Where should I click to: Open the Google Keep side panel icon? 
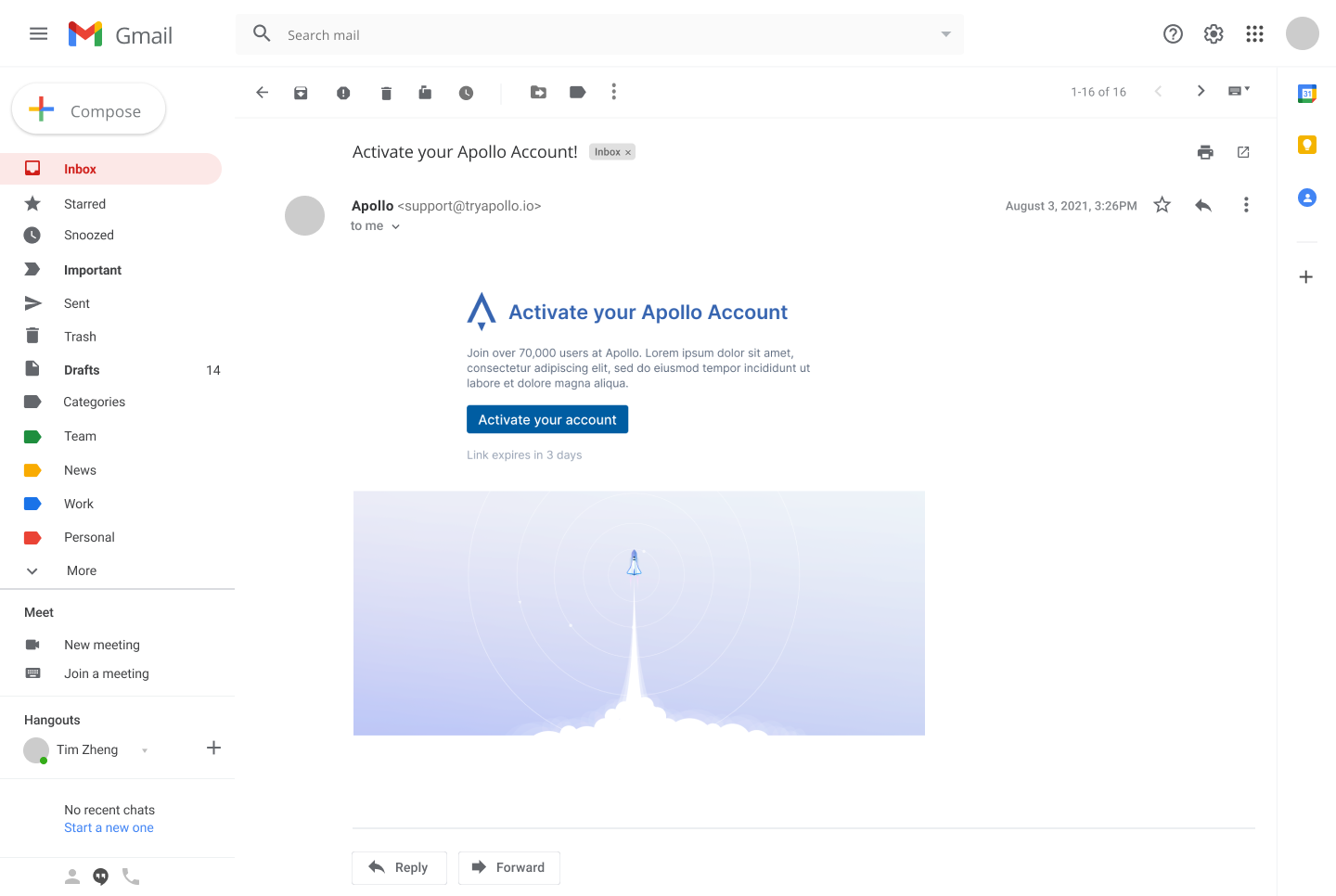[1306, 145]
